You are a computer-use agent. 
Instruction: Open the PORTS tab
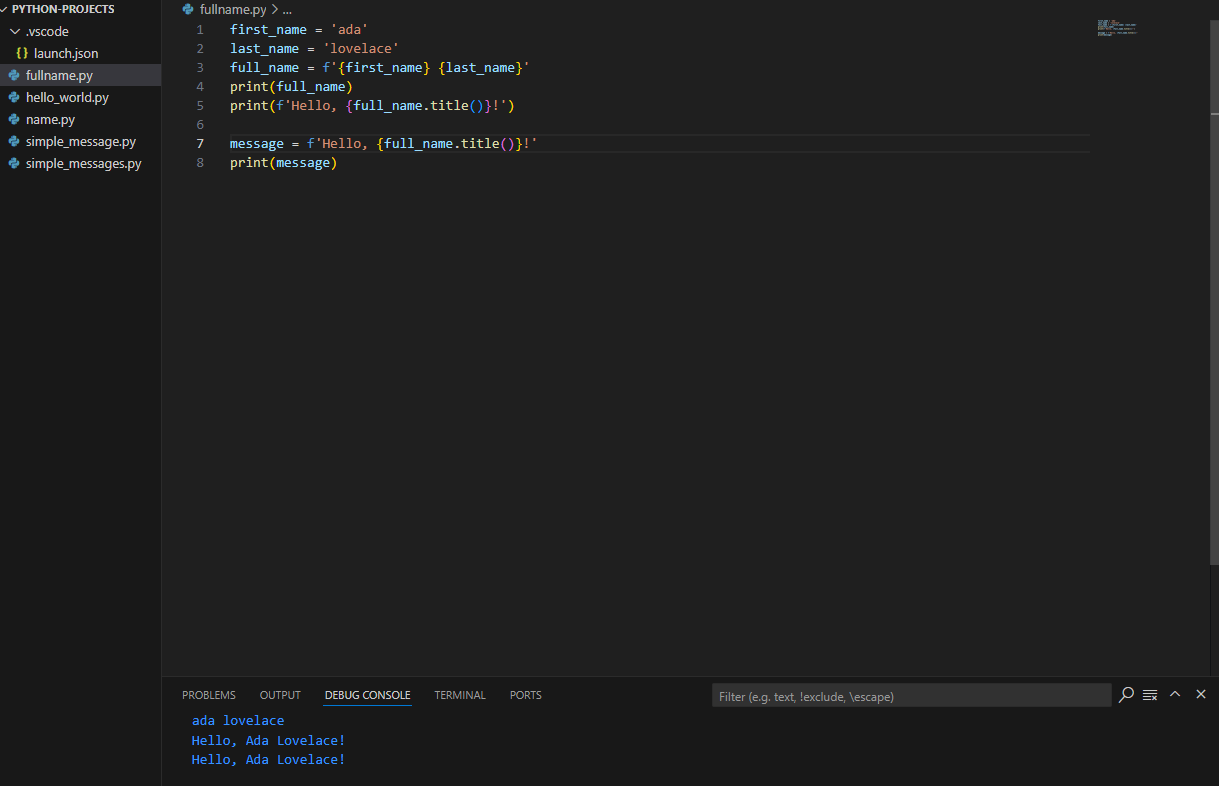pyautogui.click(x=526, y=695)
